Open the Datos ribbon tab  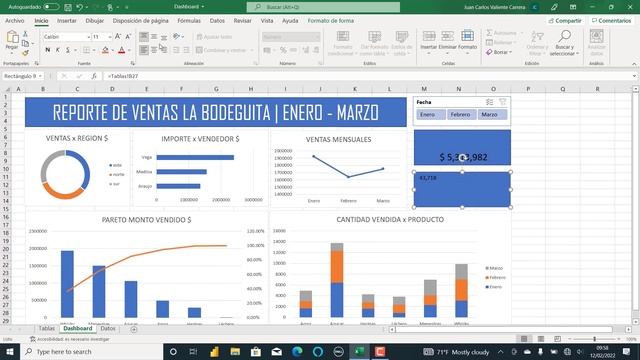tap(217, 20)
